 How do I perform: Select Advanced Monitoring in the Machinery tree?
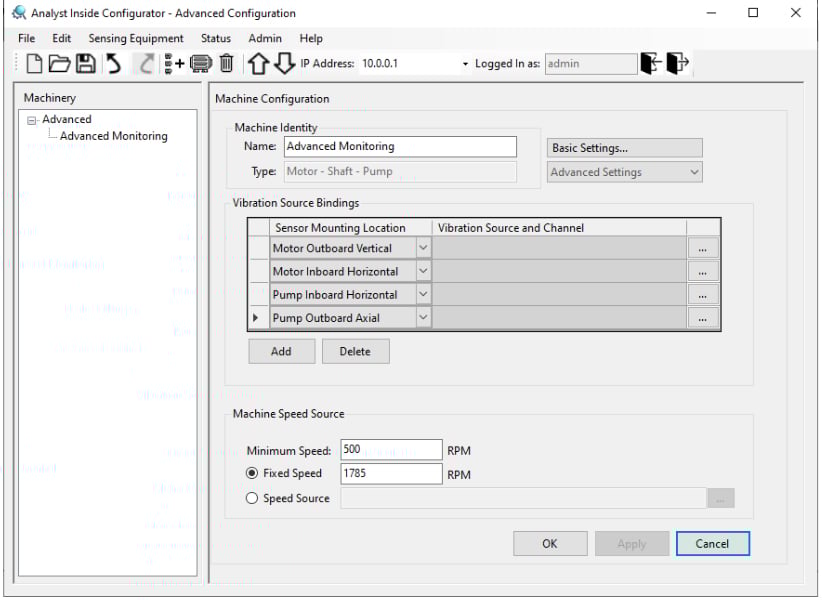click(114, 136)
